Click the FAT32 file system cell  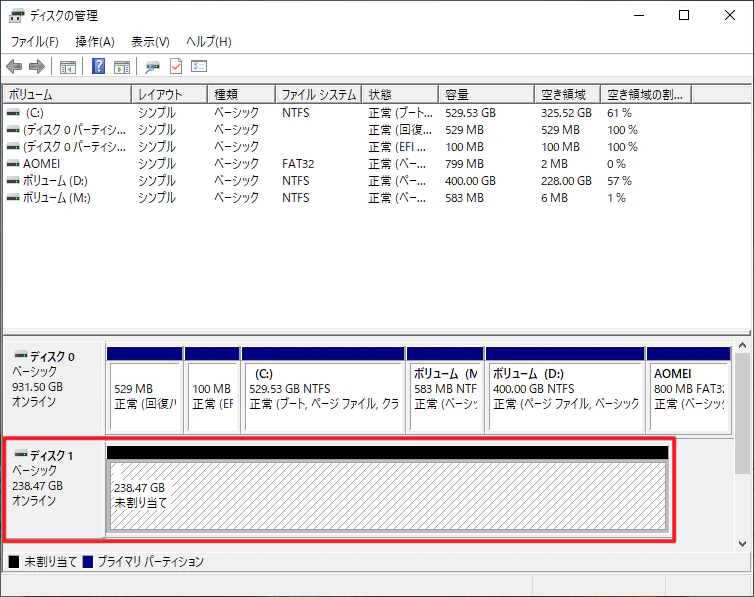pyautogui.click(x=298, y=164)
